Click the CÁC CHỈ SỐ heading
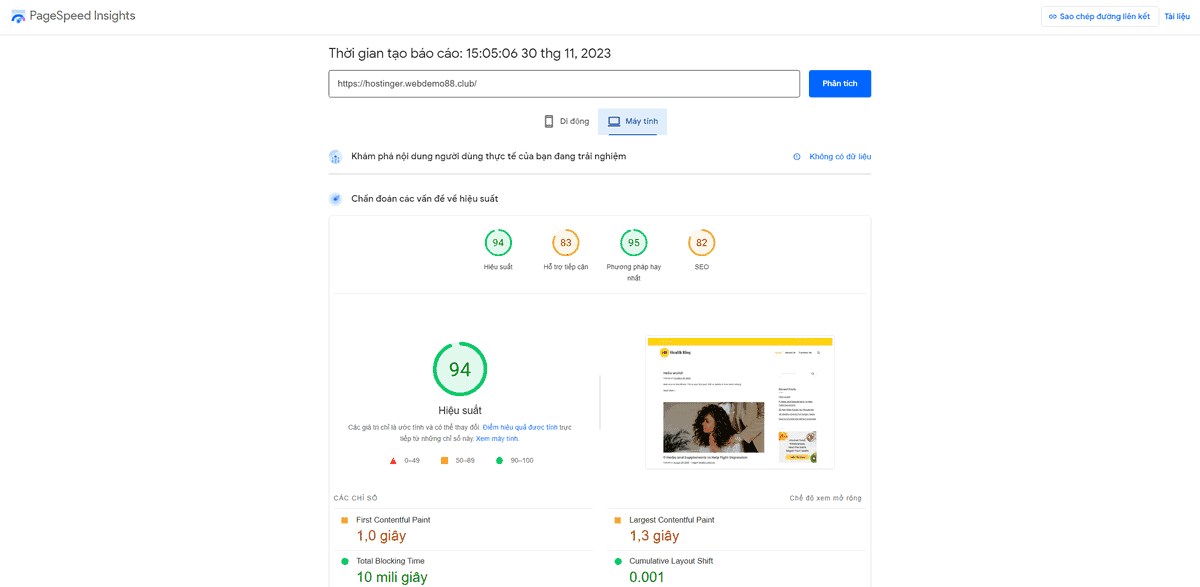Screen dimensions: 1200x587 pos(355,498)
